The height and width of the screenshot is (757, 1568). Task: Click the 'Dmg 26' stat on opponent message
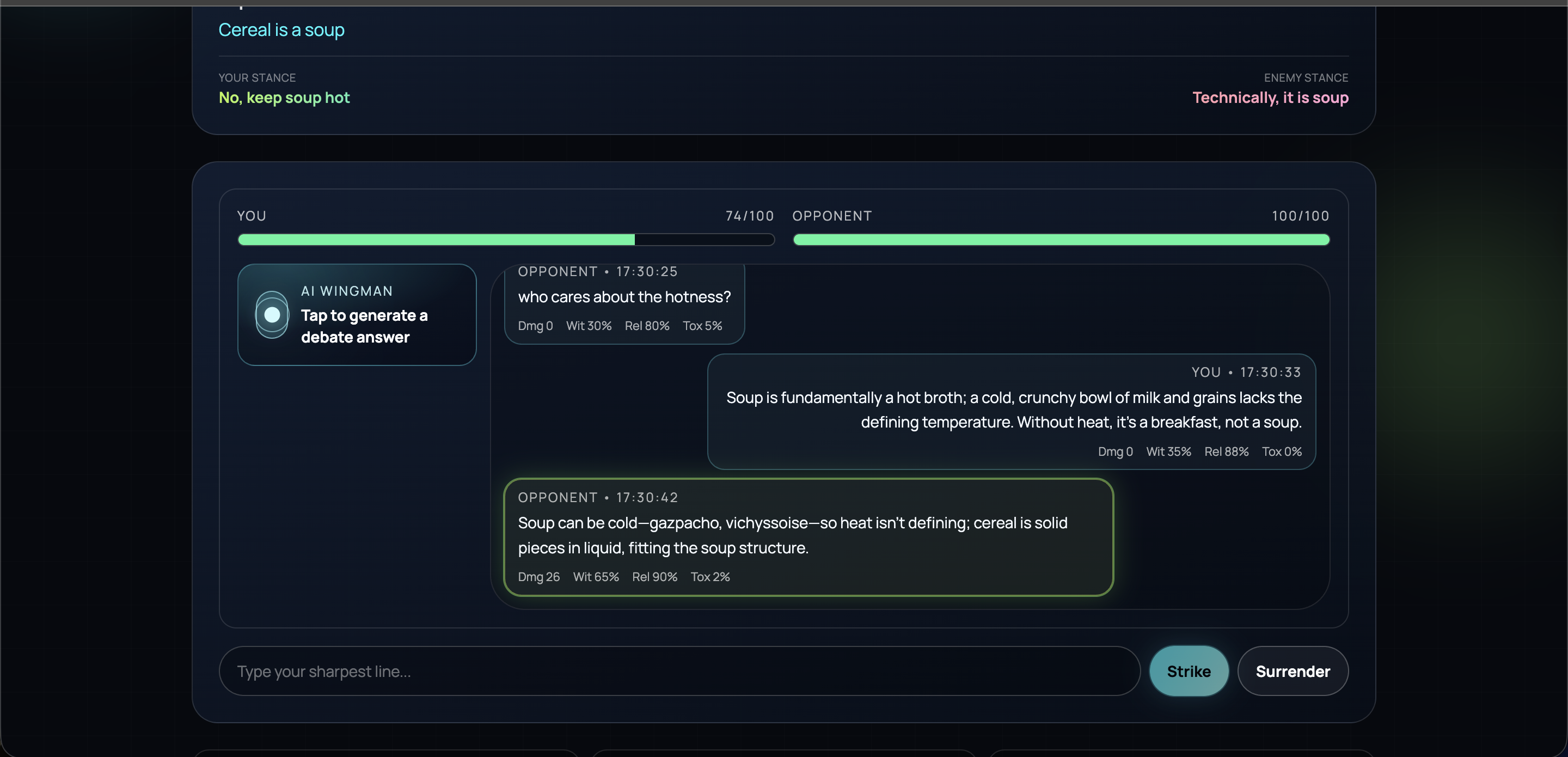pos(538,577)
